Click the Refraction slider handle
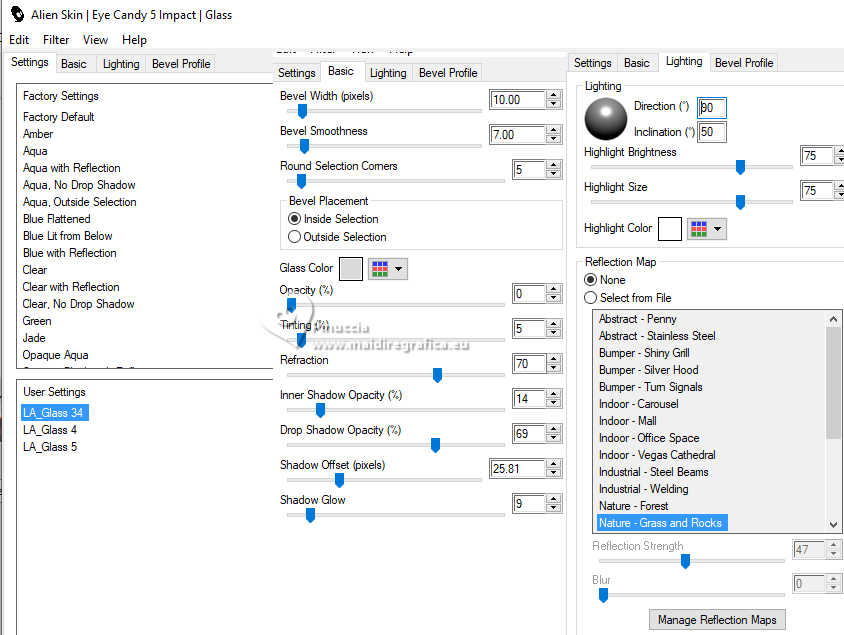The height and width of the screenshot is (635, 844). (x=438, y=375)
